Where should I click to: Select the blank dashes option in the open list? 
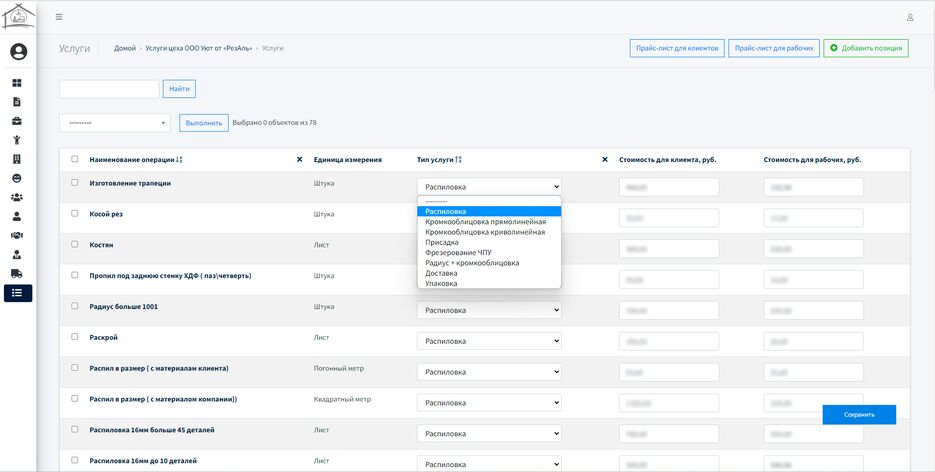pos(489,201)
